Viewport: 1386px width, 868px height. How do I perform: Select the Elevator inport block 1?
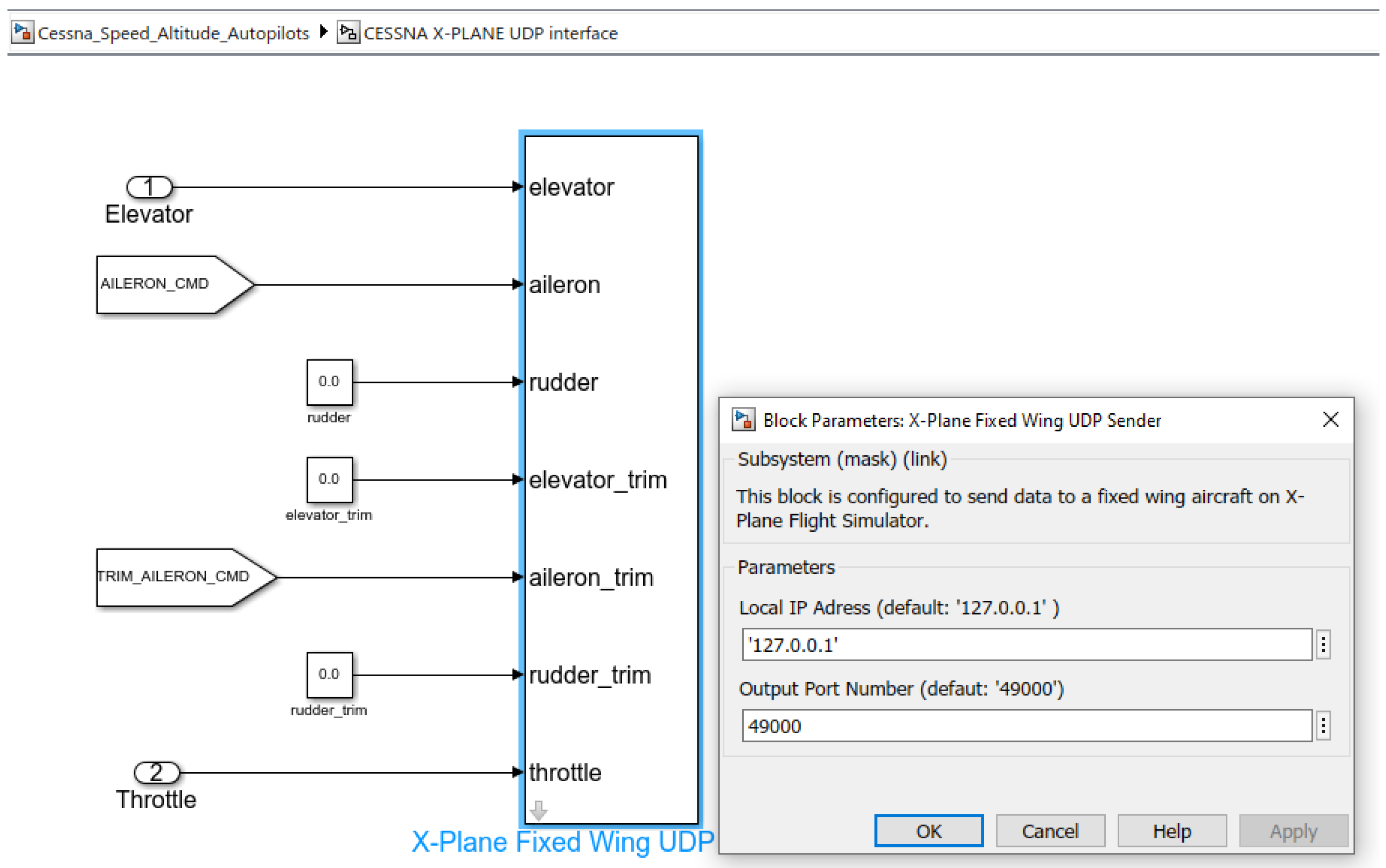coord(149,187)
